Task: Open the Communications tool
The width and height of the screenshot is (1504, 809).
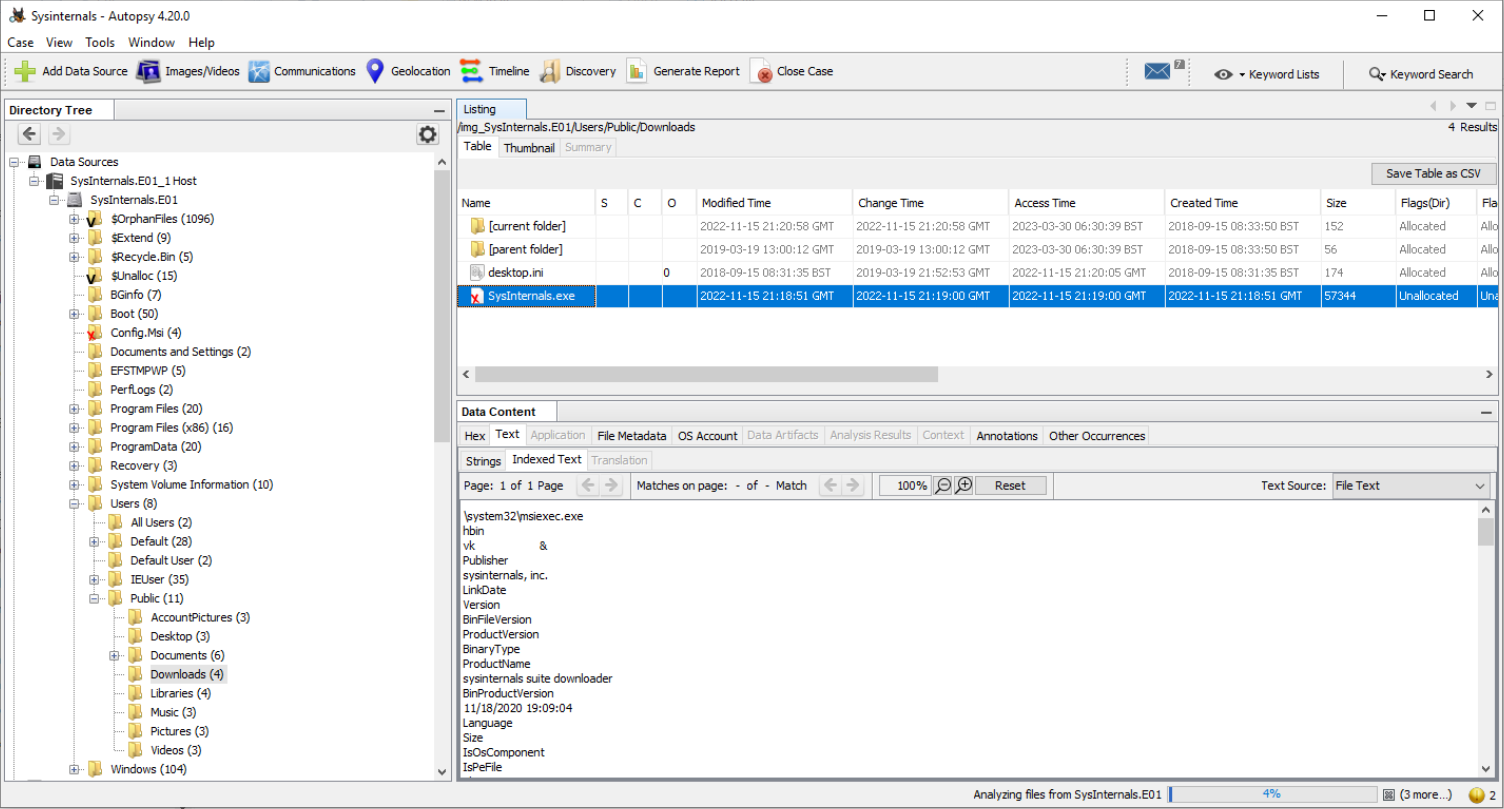Action: 302,72
